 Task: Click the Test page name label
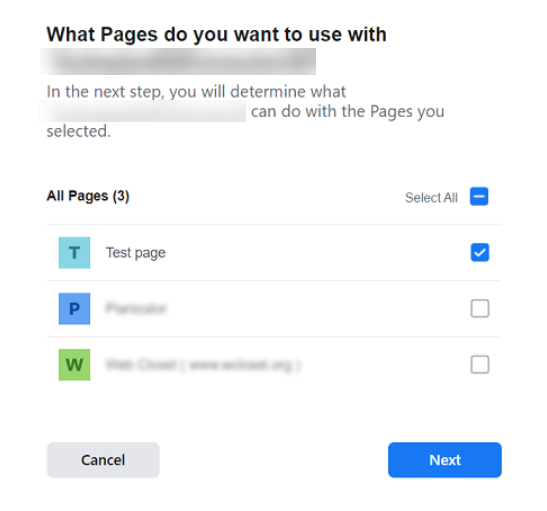pos(136,253)
